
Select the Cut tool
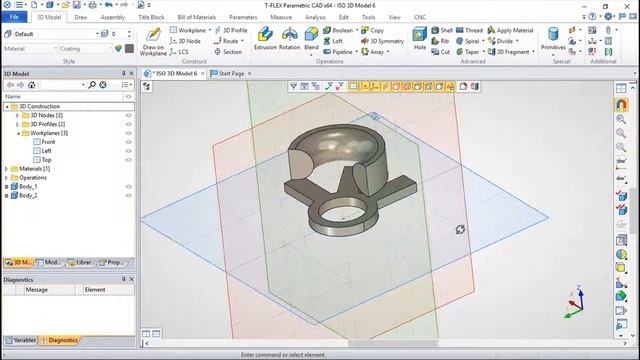[x=441, y=52]
